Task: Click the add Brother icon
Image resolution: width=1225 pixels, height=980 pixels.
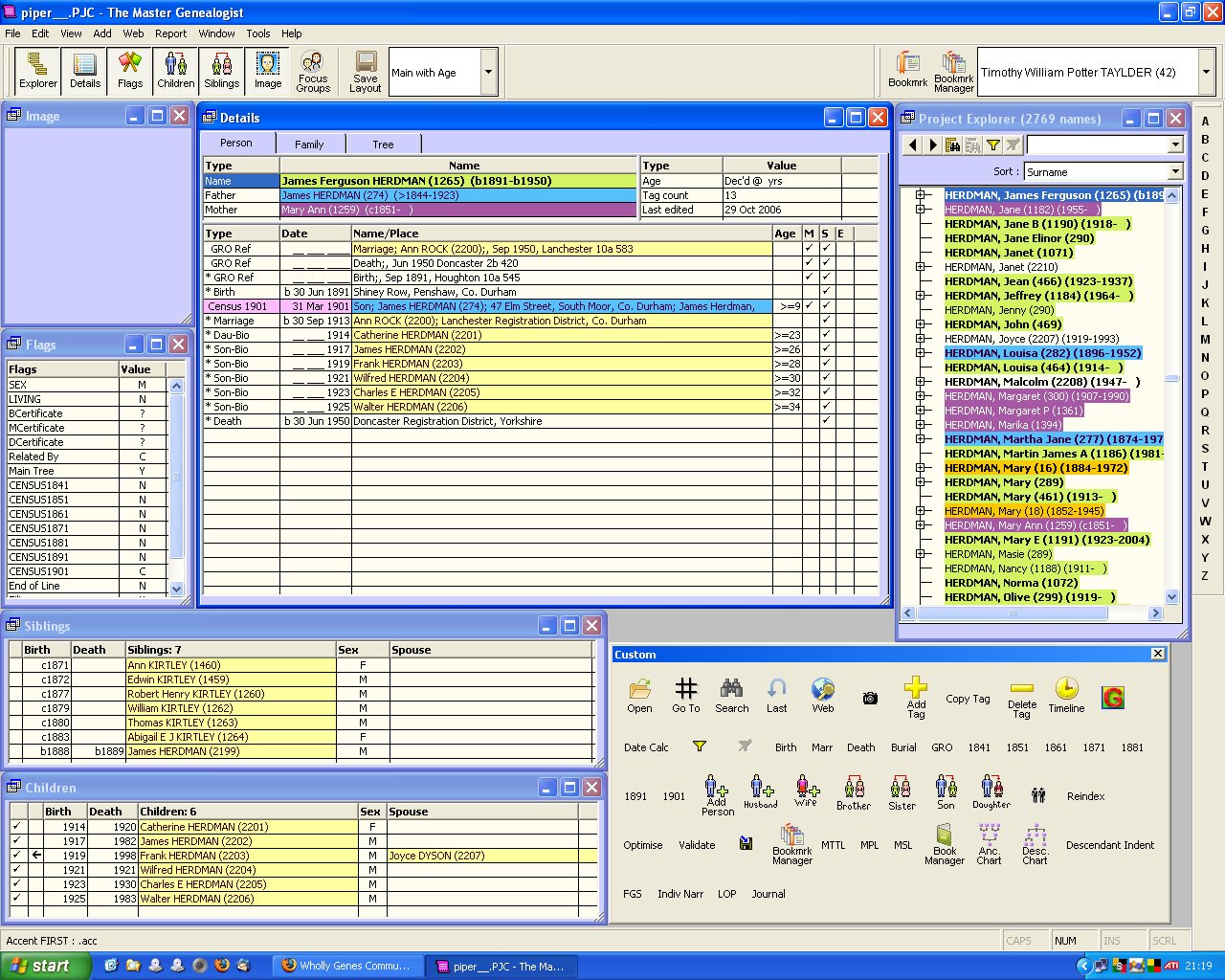Action: (854, 792)
